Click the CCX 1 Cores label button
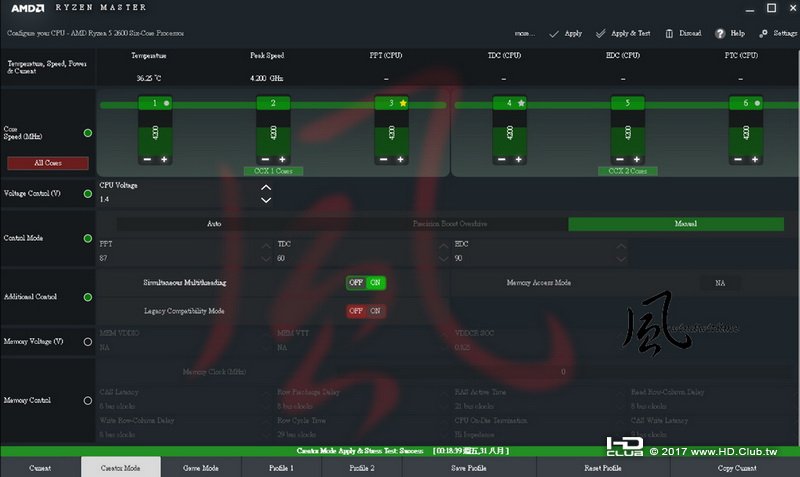The image size is (800, 477). click(x=273, y=171)
